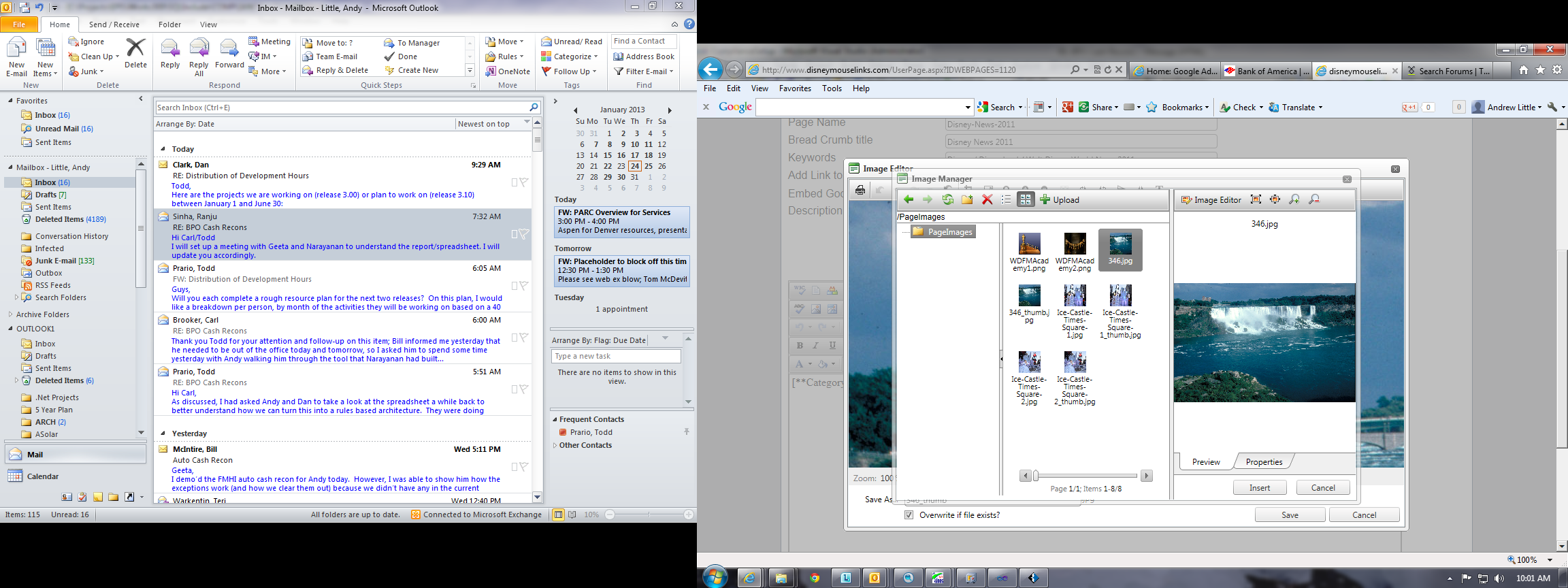Image resolution: width=1568 pixels, height=588 pixels.
Task: Click the Ignore conversation icon
Action: coord(86,42)
